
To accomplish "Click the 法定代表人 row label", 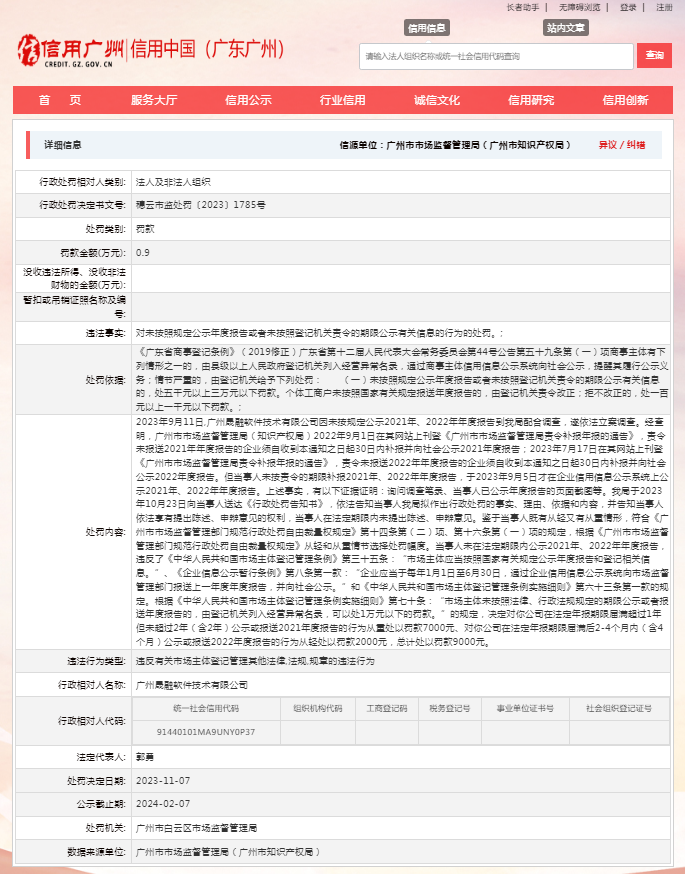I will (101, 757).
